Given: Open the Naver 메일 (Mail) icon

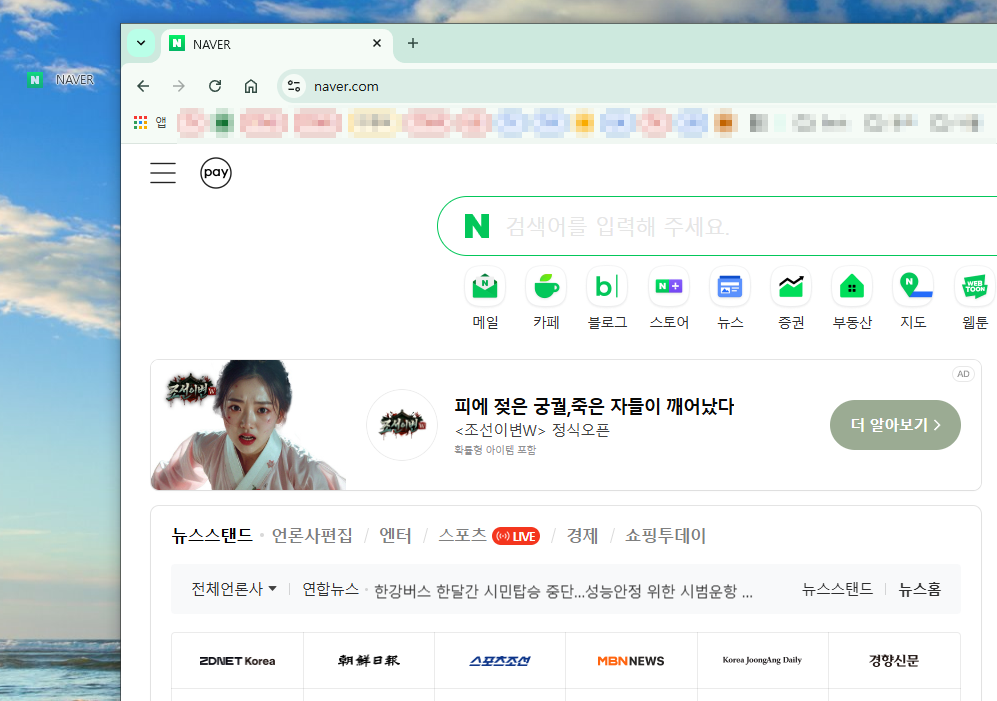Looking at the screenshot, I should tap(485, 287).
